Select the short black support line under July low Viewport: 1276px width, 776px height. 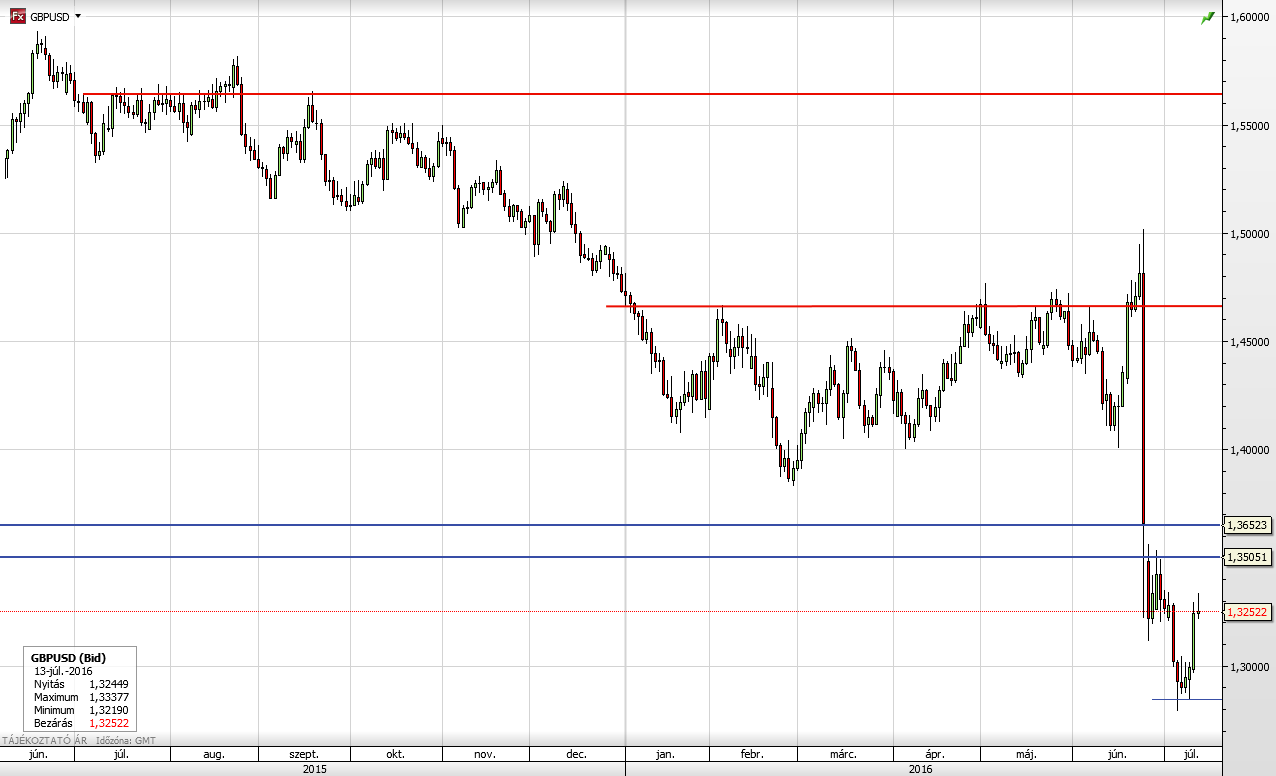click(x=1186, y=699)
